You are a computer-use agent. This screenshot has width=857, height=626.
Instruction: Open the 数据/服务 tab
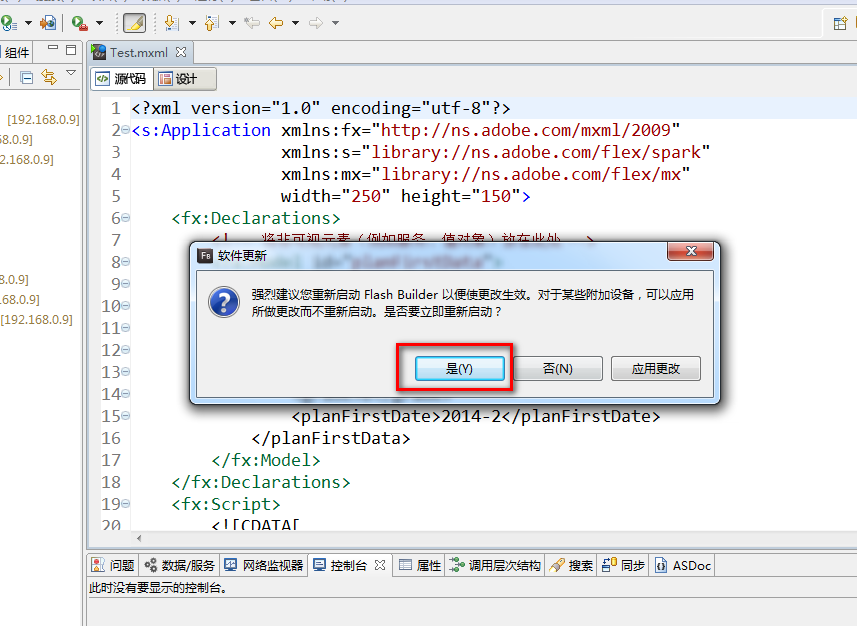(x=179, y=565)
